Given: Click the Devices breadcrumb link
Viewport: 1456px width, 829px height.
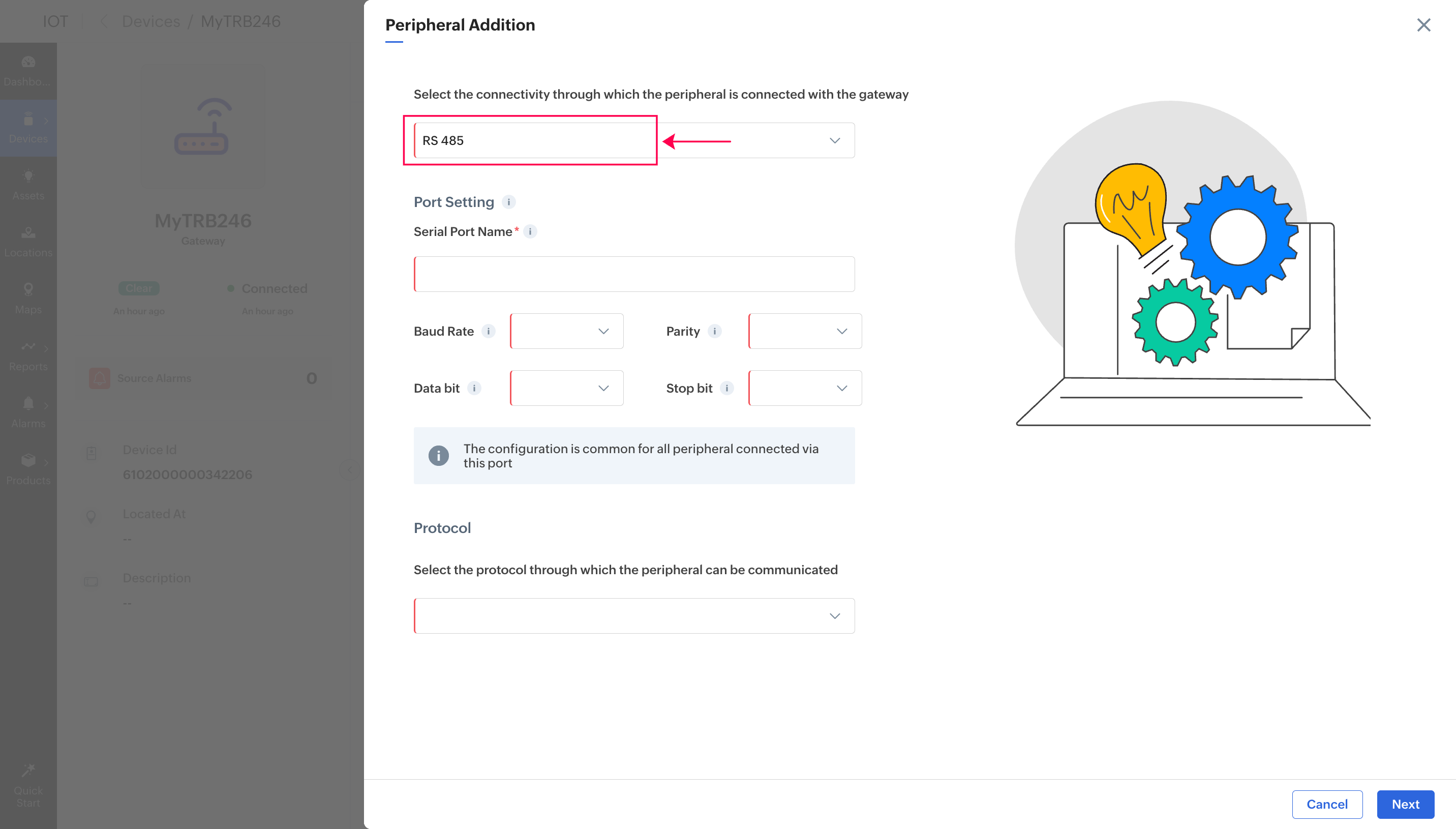Looking at the screenshot, I should point(151,22).
